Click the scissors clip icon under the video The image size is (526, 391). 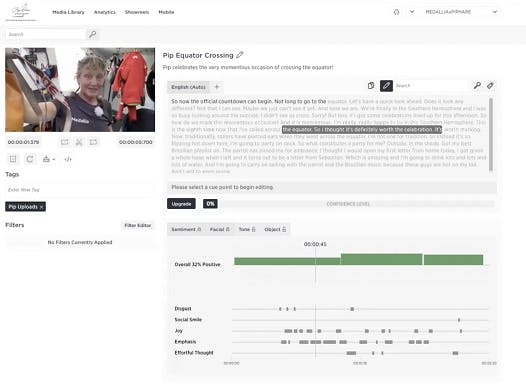click(x=79, y=142)
